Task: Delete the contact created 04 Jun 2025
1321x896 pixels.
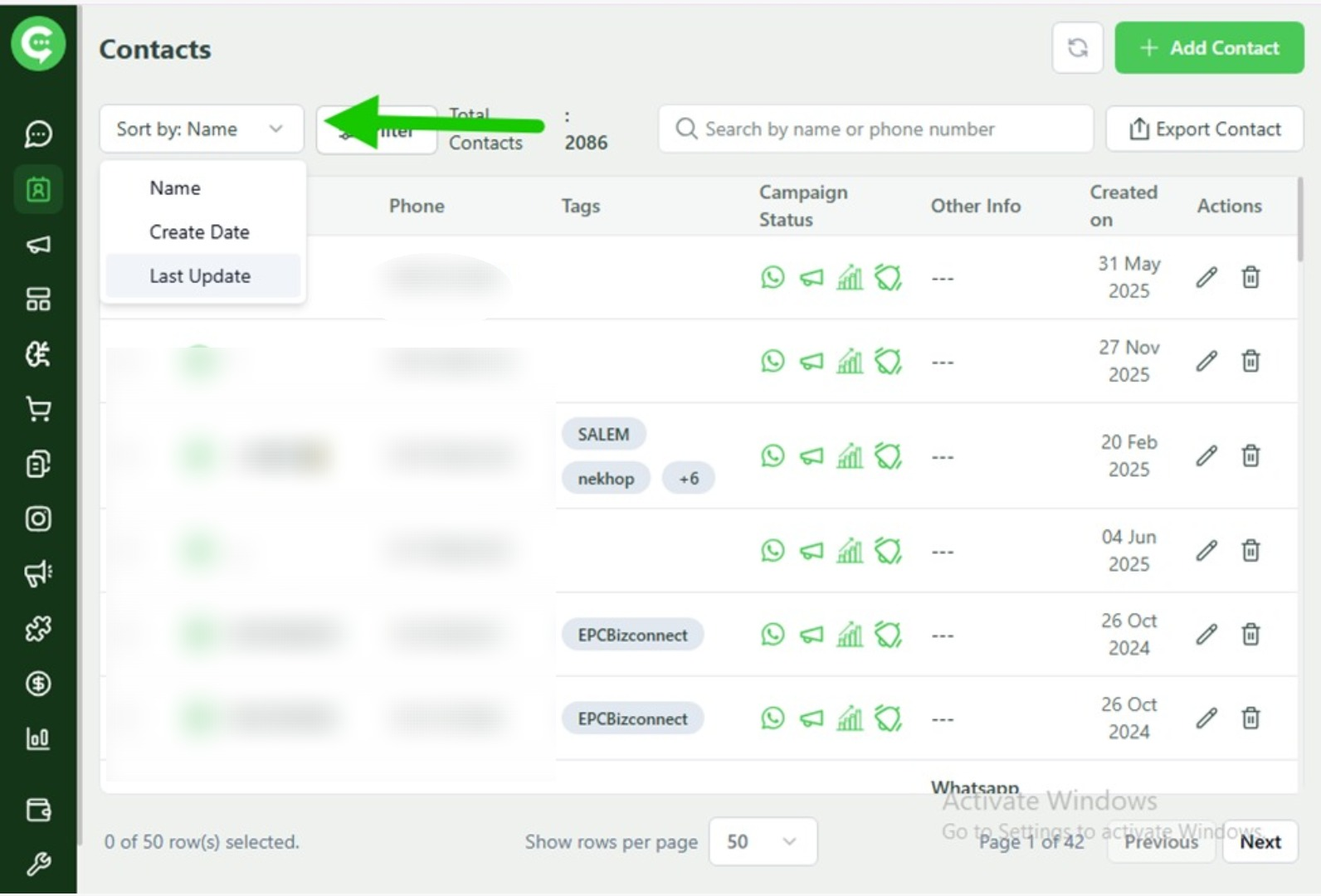Action: point(1250,551)
